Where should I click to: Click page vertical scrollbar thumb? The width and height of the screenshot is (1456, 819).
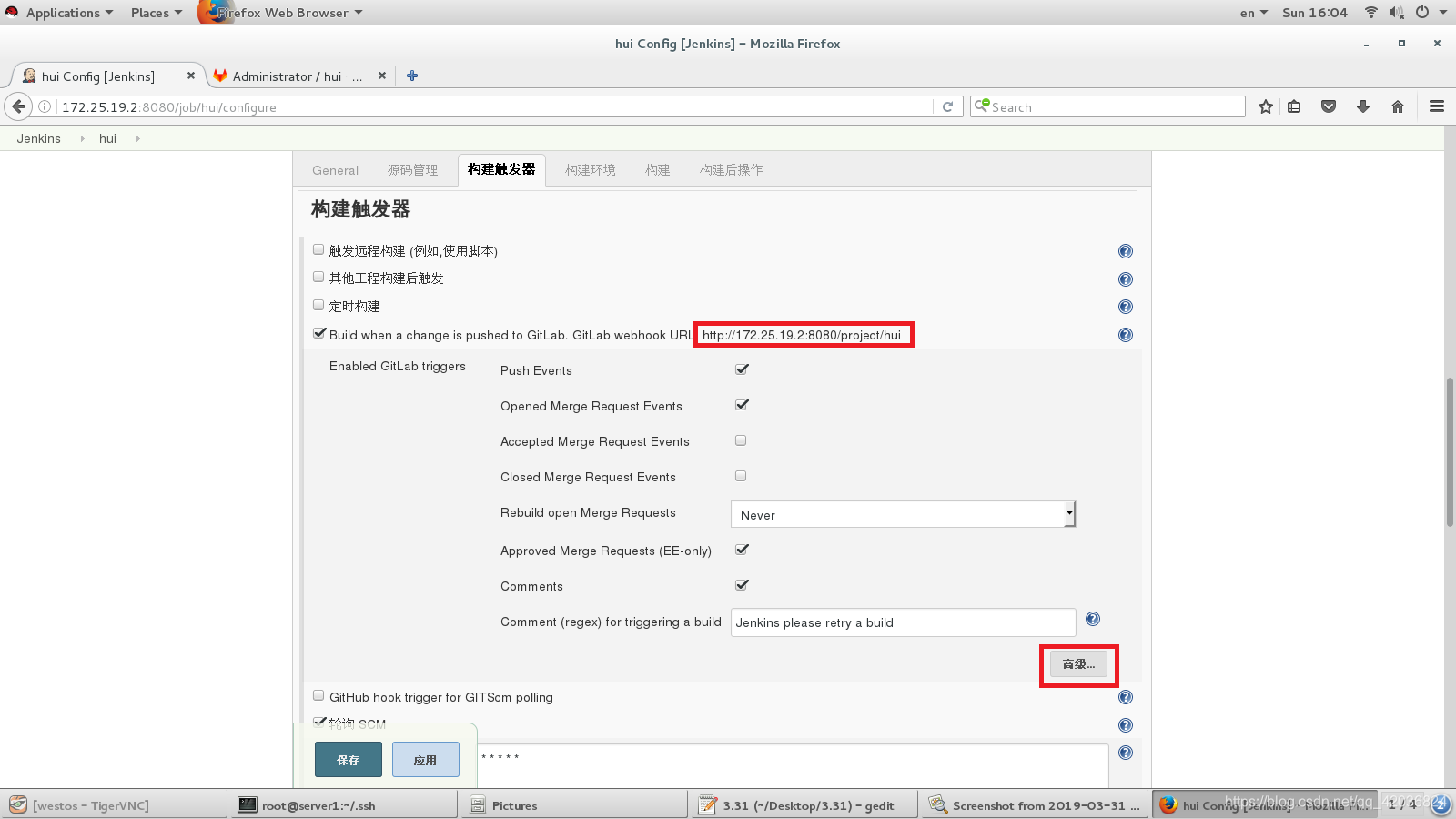click(1450, 451)
